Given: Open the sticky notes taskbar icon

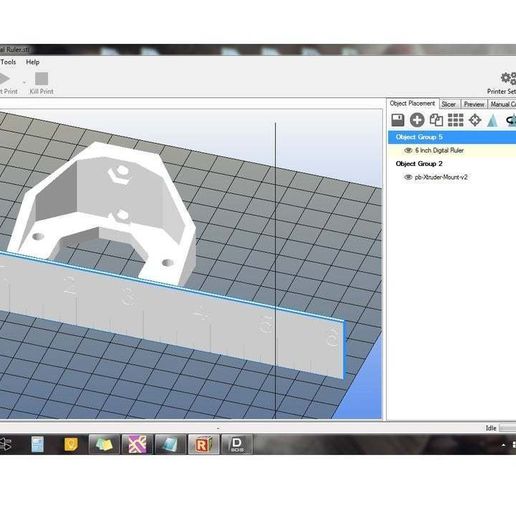Looking at the screenshot, I should tap(104, 444).
